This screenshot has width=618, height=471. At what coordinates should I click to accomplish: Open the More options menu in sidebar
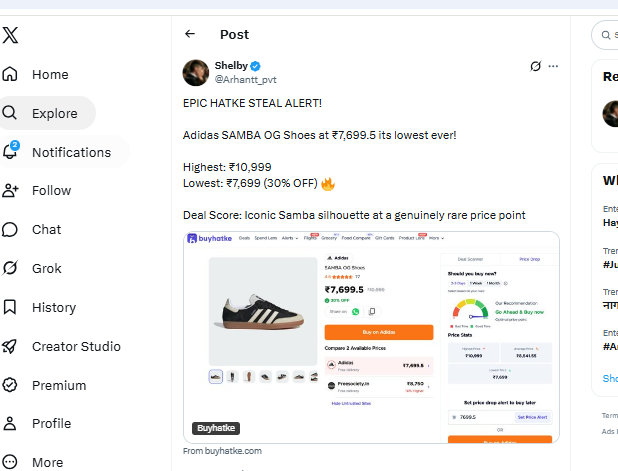32,462
